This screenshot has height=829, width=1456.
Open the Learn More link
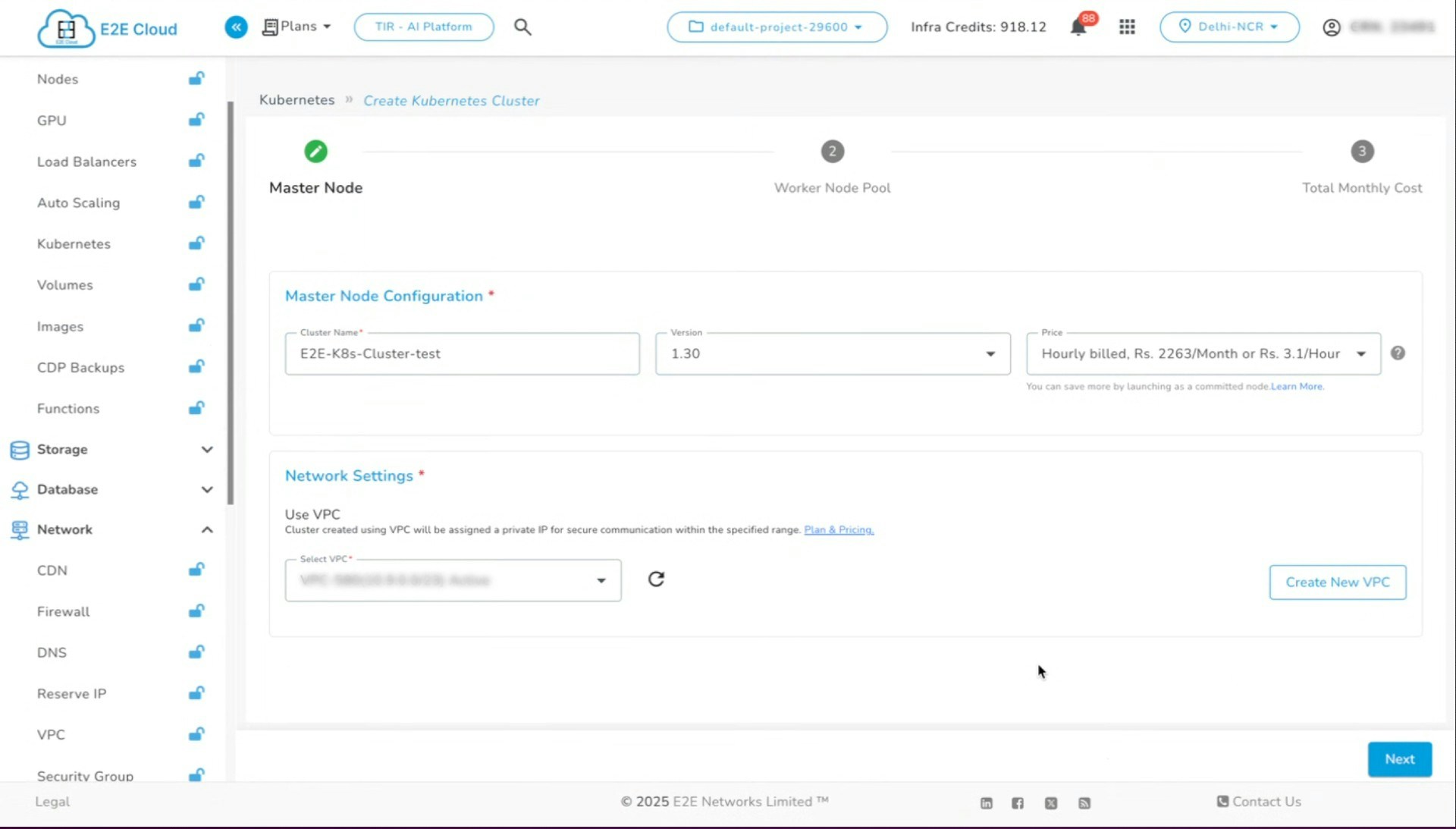1297,386
